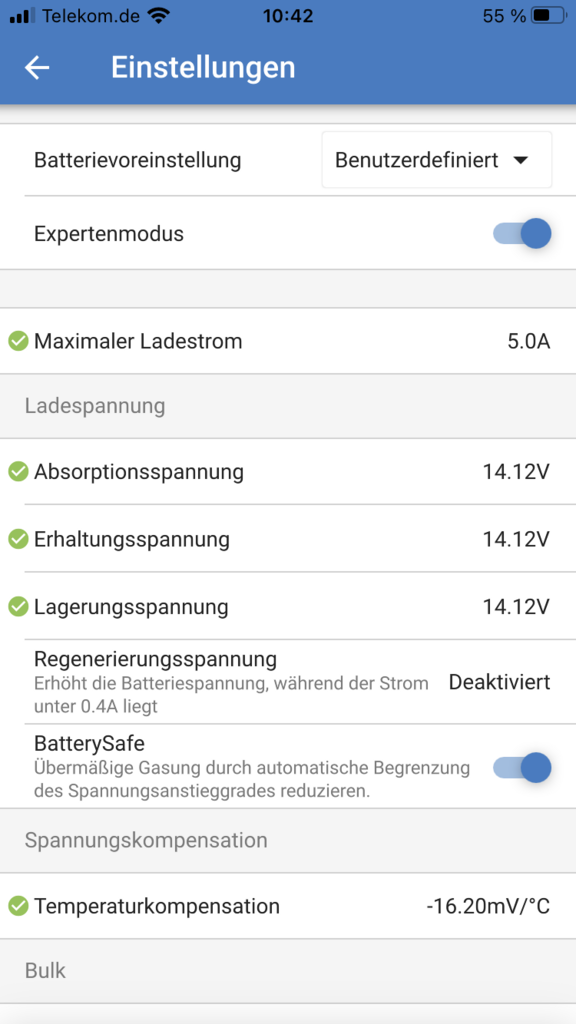This screenshot has height=1024, width=576.
Task: Click green check icon beside Erhaltungsspannung
Action: [18, 539]
